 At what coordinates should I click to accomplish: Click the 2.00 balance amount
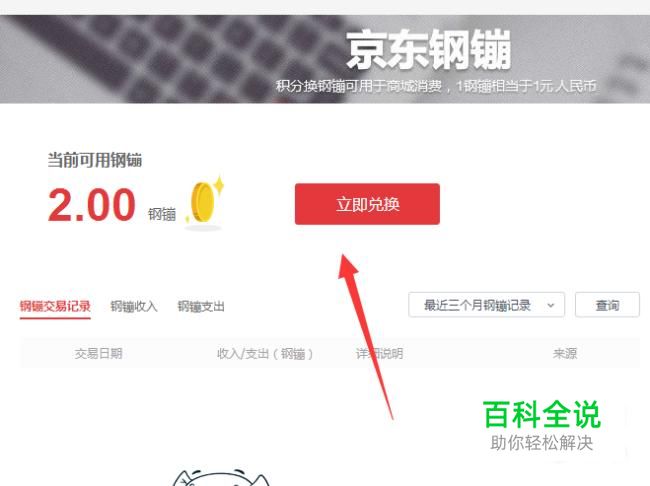coord(92,204)
